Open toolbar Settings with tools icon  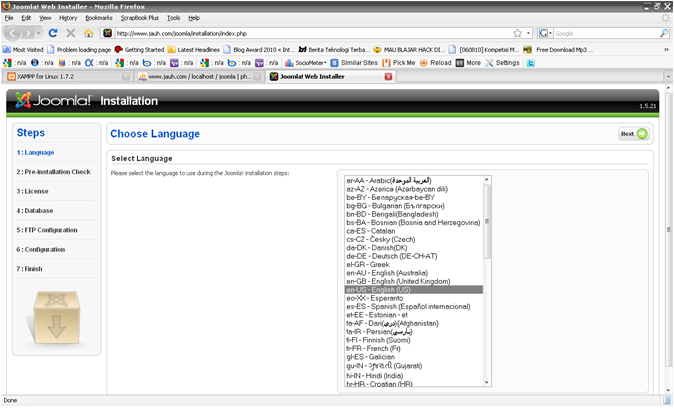pyautogui.click(x=502, y=63)
